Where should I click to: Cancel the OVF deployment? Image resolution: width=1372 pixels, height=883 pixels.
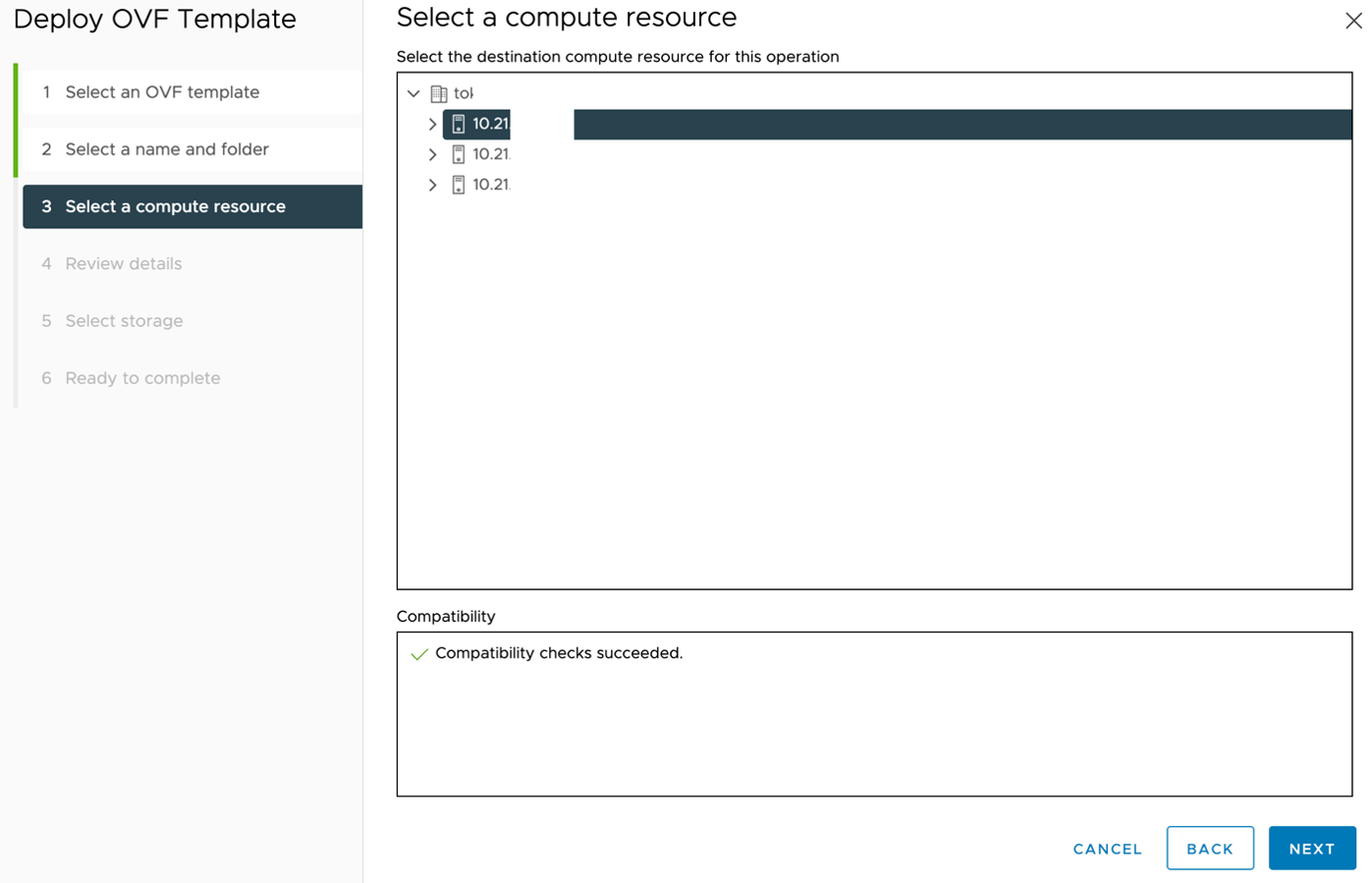(x=1106, y=849)
